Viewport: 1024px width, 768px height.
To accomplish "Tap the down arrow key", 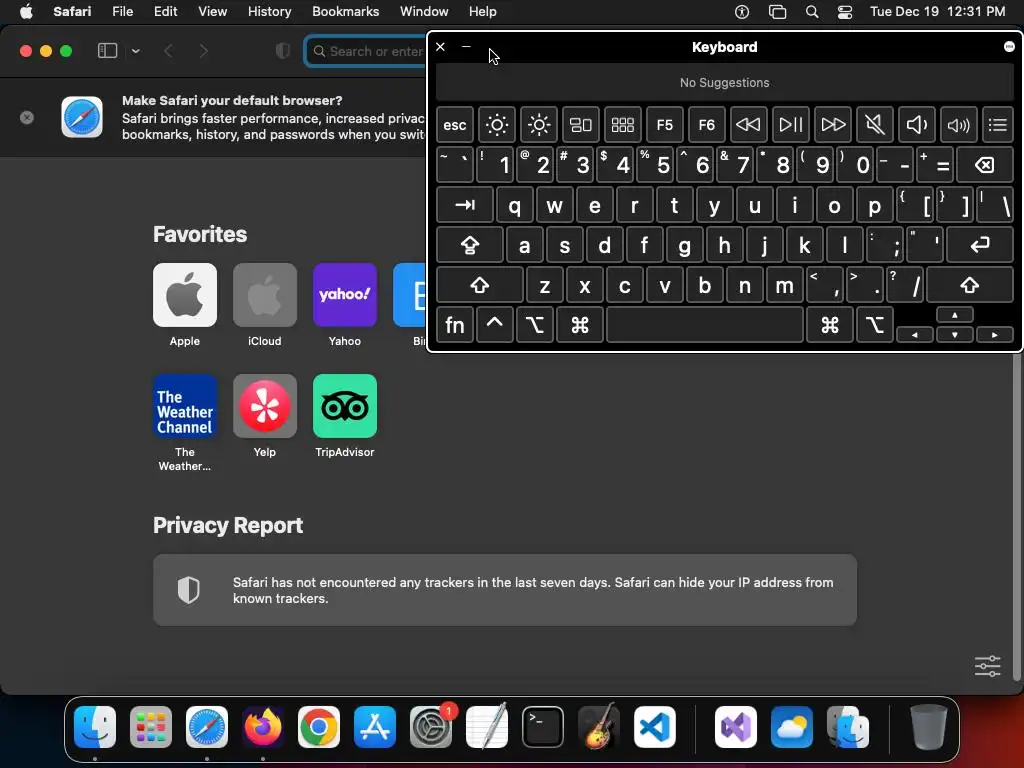I will [x=955, y=335].
